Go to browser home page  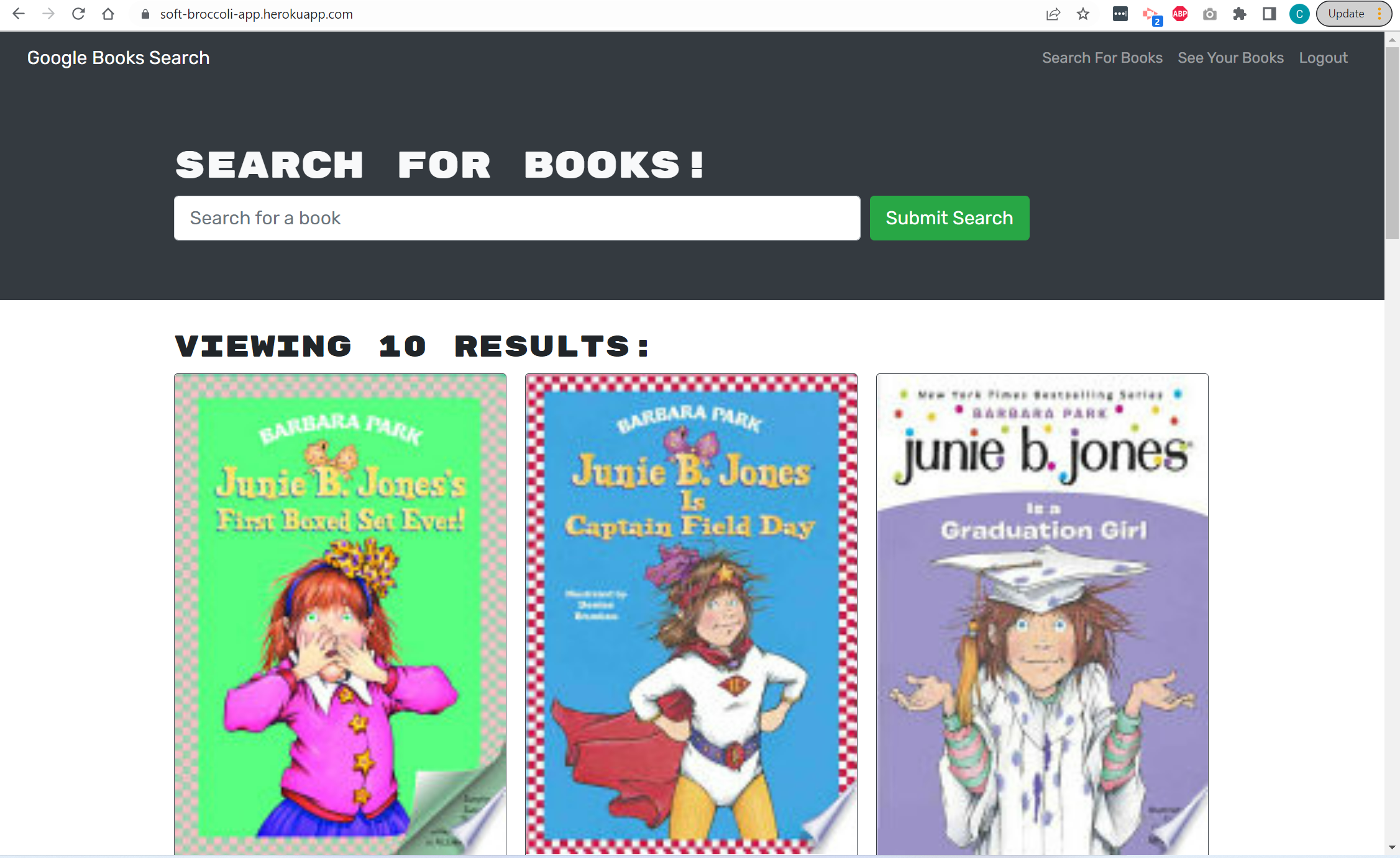pos(108,14)
